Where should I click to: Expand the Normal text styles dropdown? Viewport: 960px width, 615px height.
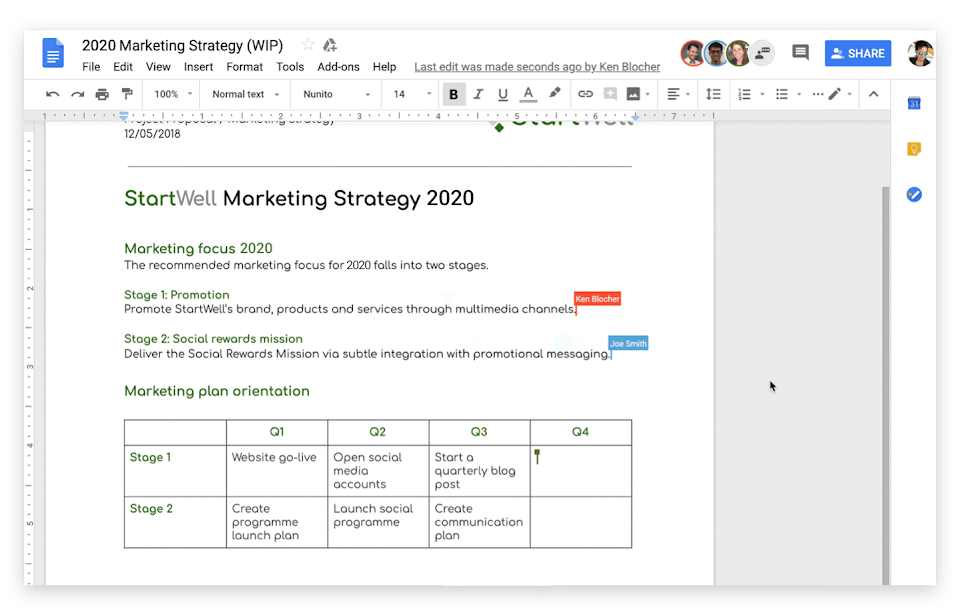point(244,94)
